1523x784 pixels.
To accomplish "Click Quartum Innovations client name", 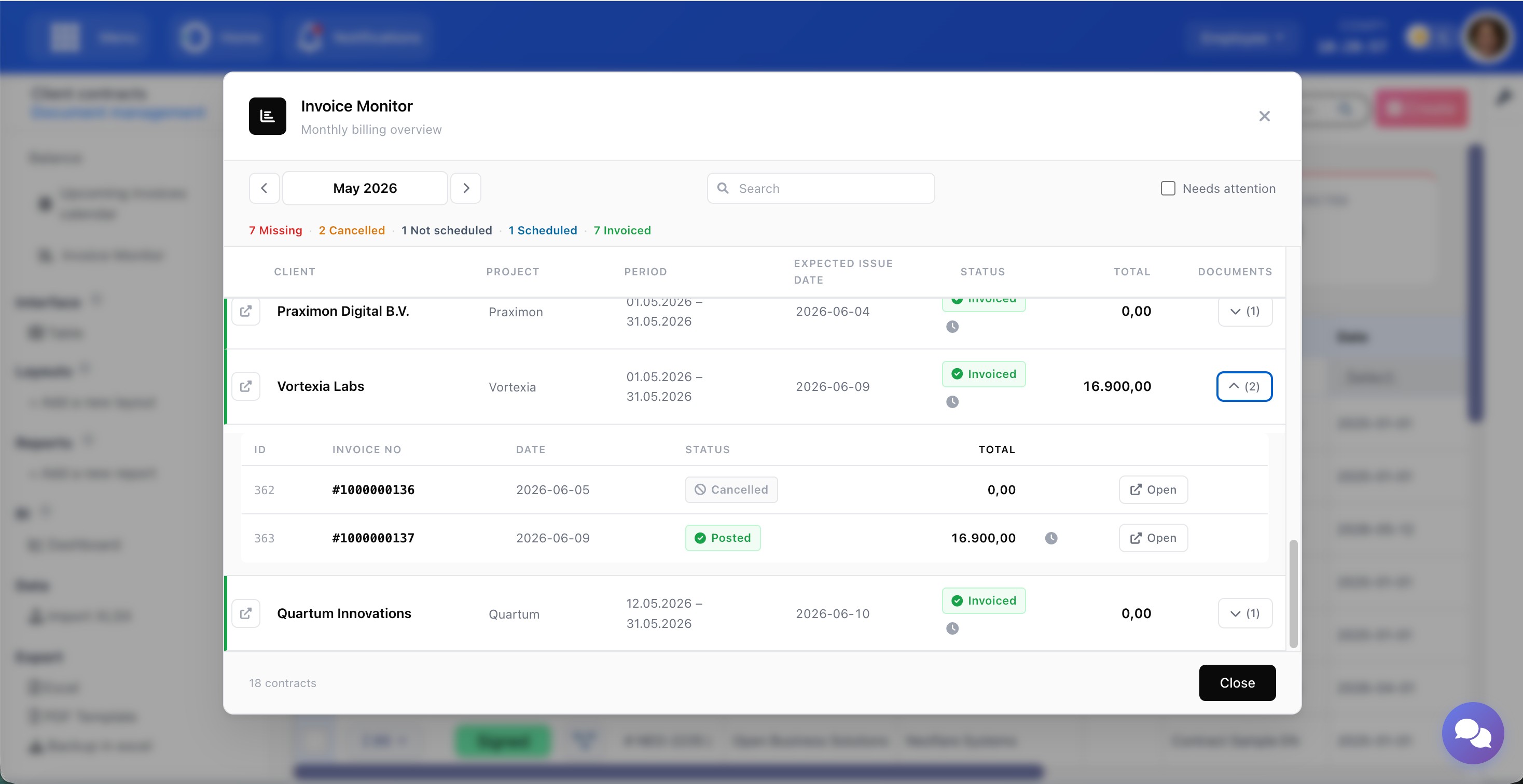I will 344,613.
